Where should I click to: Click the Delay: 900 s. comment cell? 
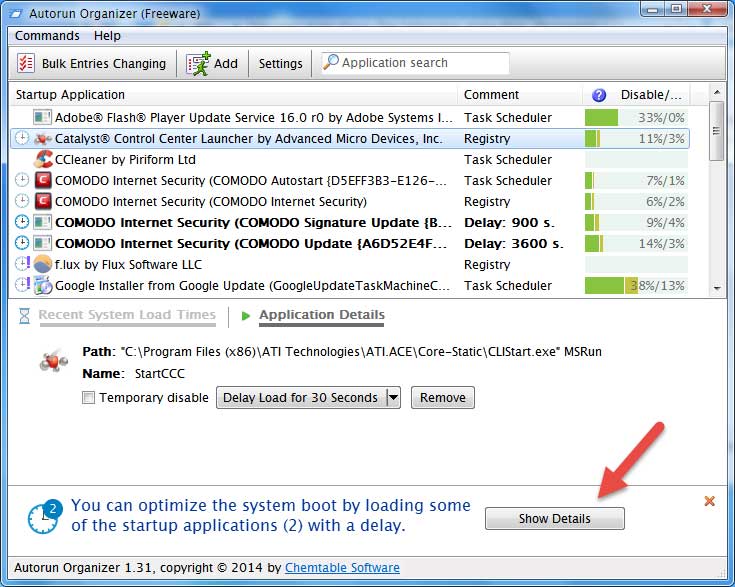point(509,223)
